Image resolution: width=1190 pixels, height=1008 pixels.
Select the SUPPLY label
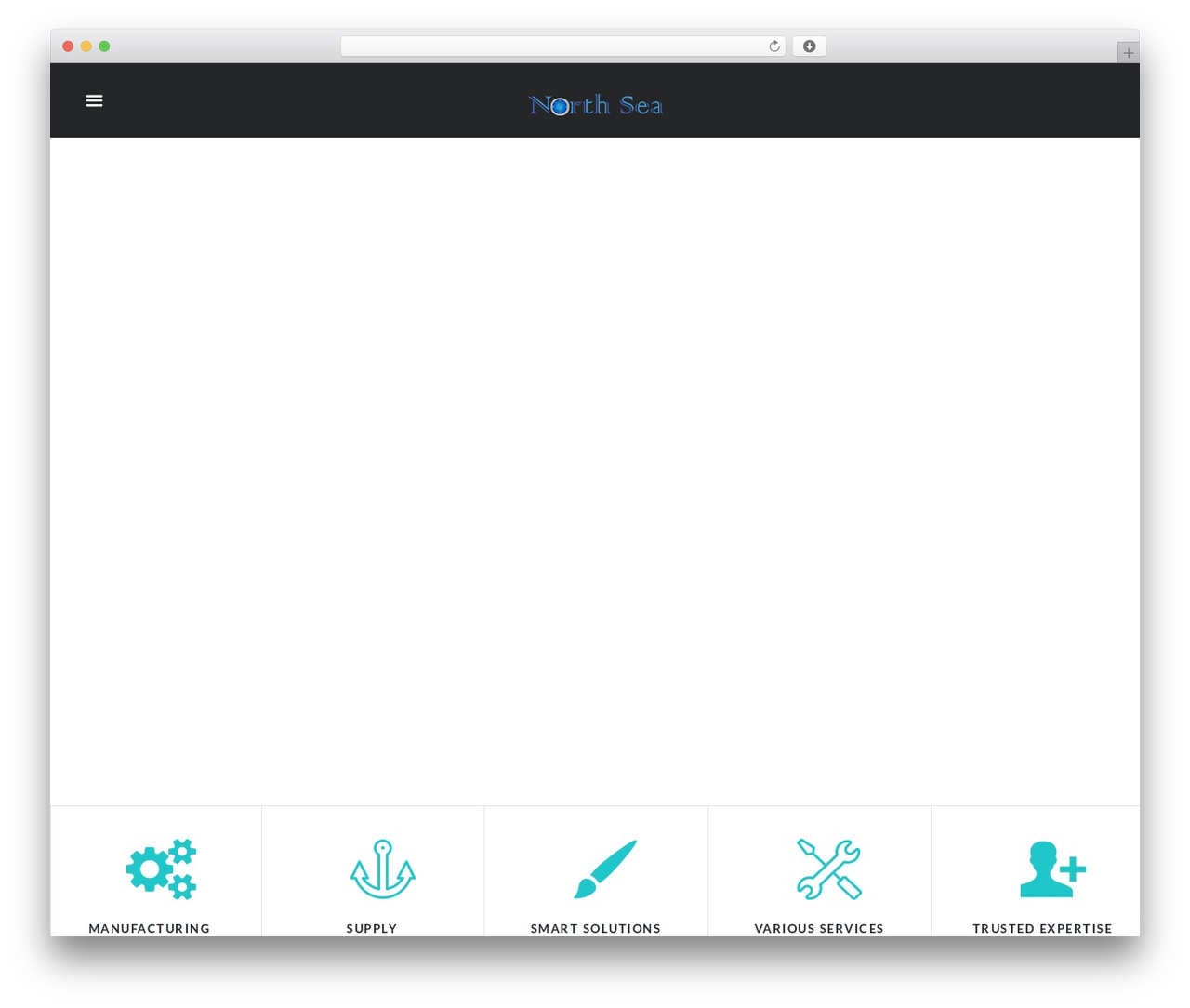click(372, 928)
